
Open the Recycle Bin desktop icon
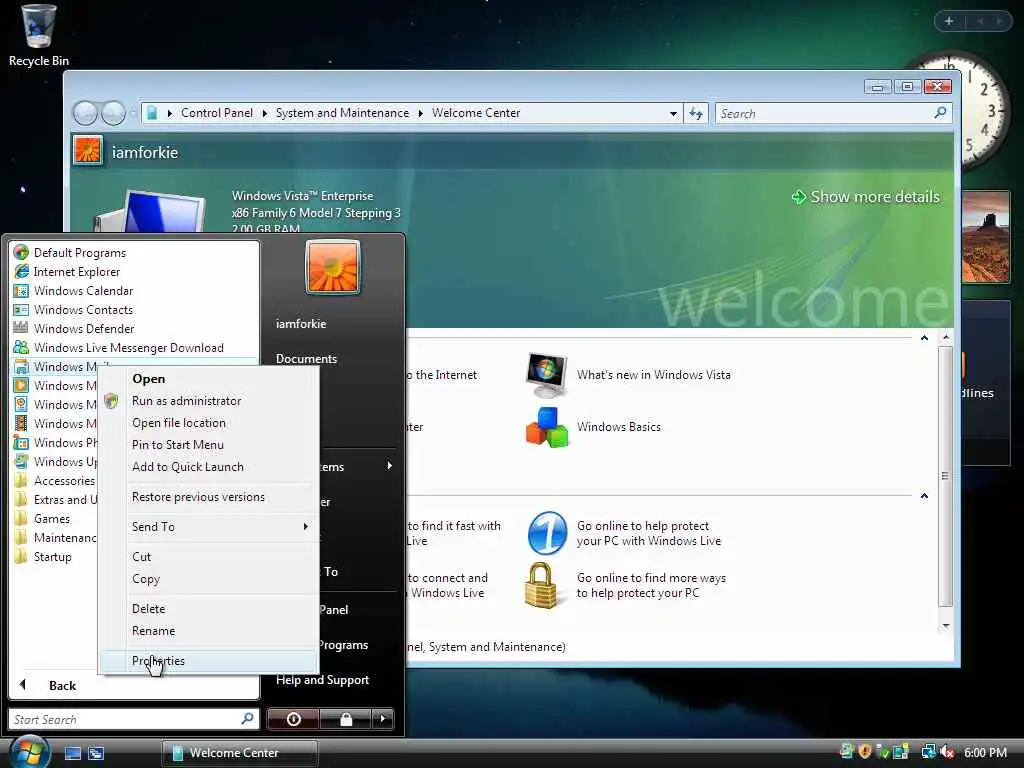tap(38, 35)
